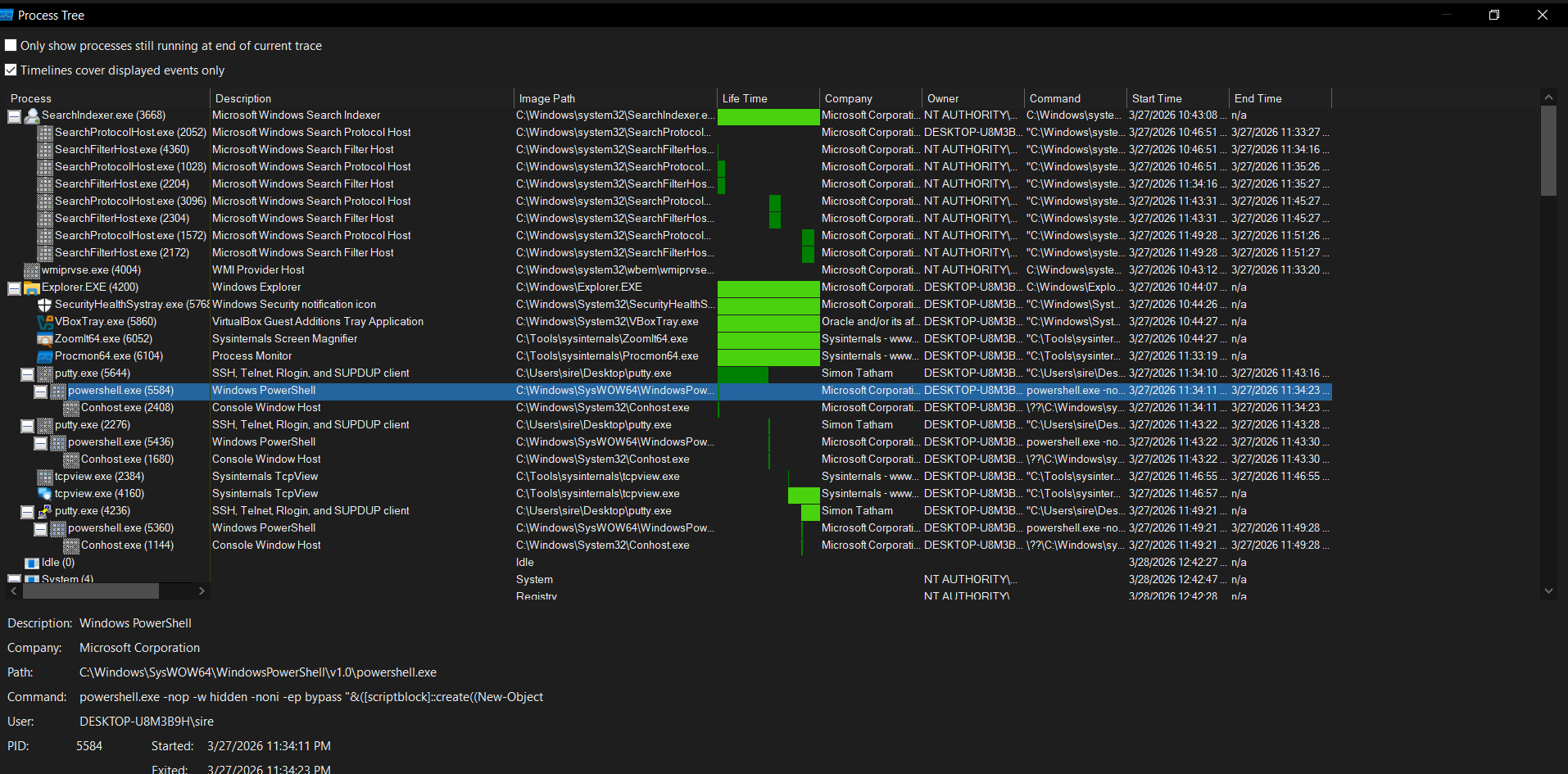The image size is (1568, 774).
Task: Collapse the Explorer.EXE tree node
Action: pyautogui.click(x=14, y=288)
